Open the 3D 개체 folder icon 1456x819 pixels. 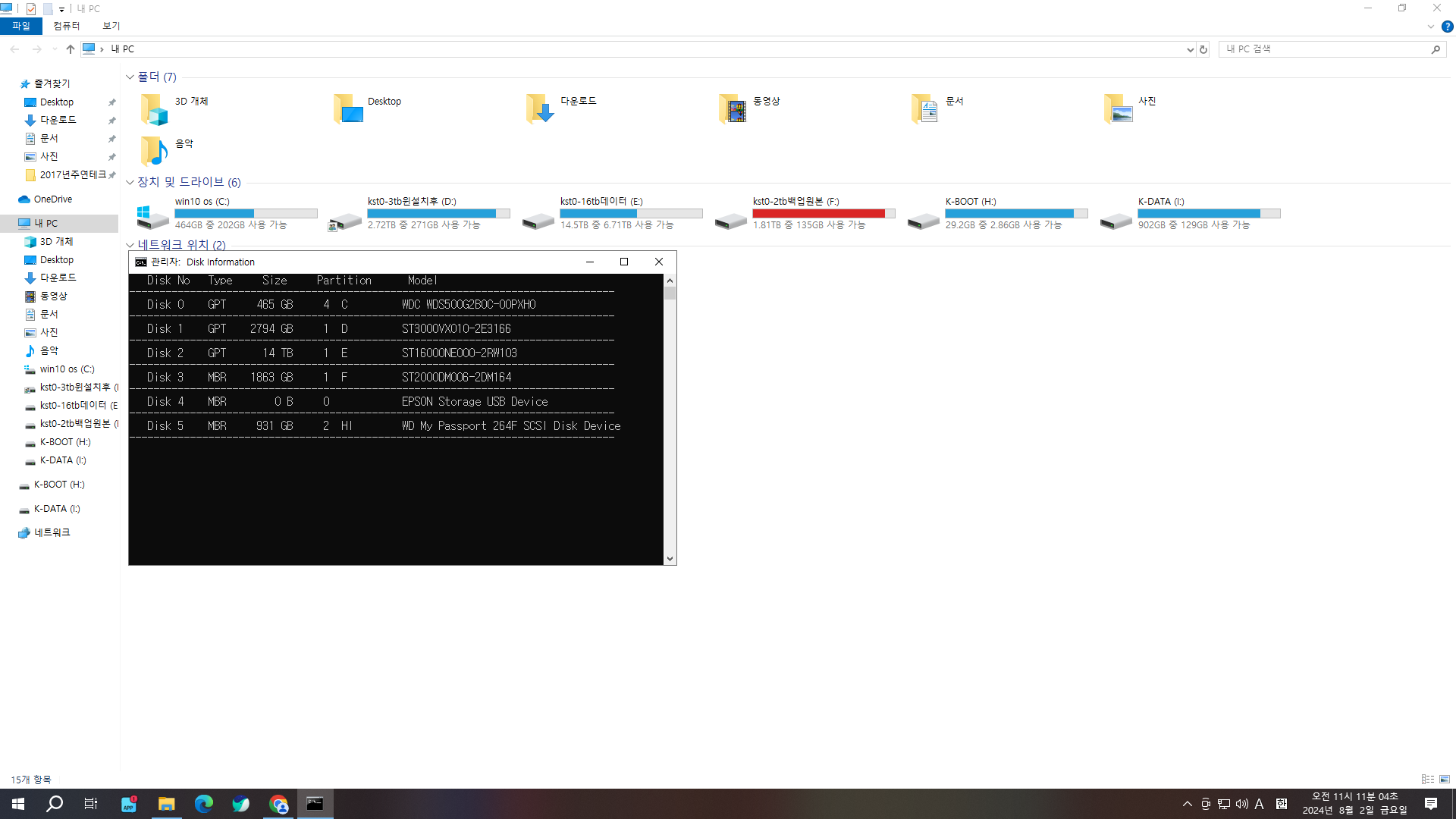click(x=154, y=109)
